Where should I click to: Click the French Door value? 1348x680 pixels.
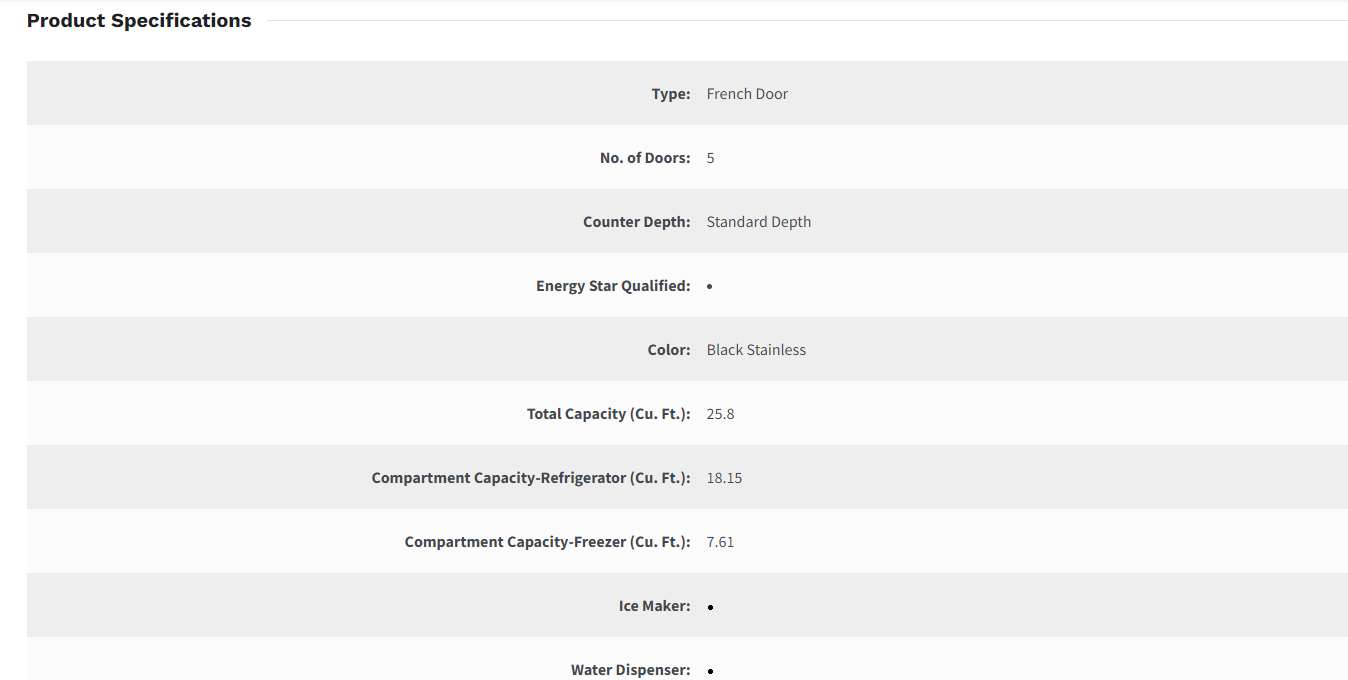(747, 94)
